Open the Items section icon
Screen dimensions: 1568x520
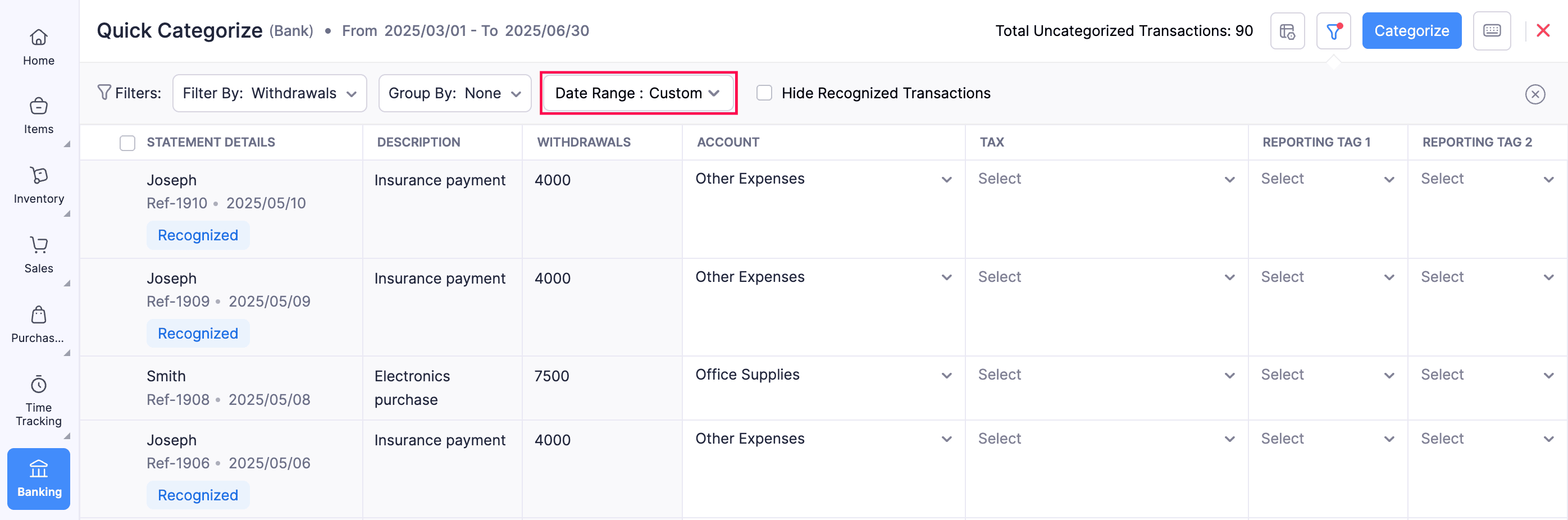38,113
